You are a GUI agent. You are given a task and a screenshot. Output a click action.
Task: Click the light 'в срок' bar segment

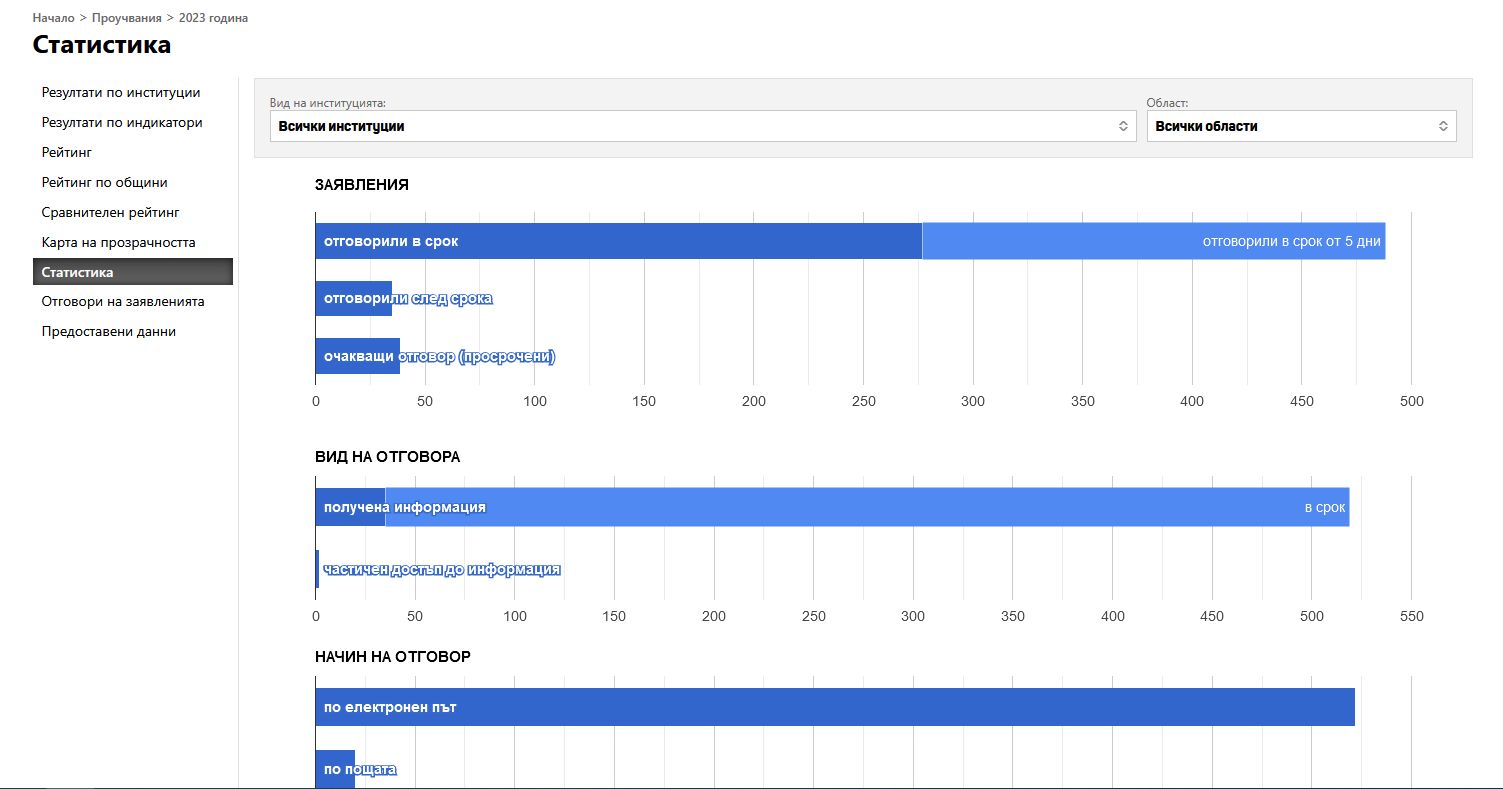coord(867,507)
